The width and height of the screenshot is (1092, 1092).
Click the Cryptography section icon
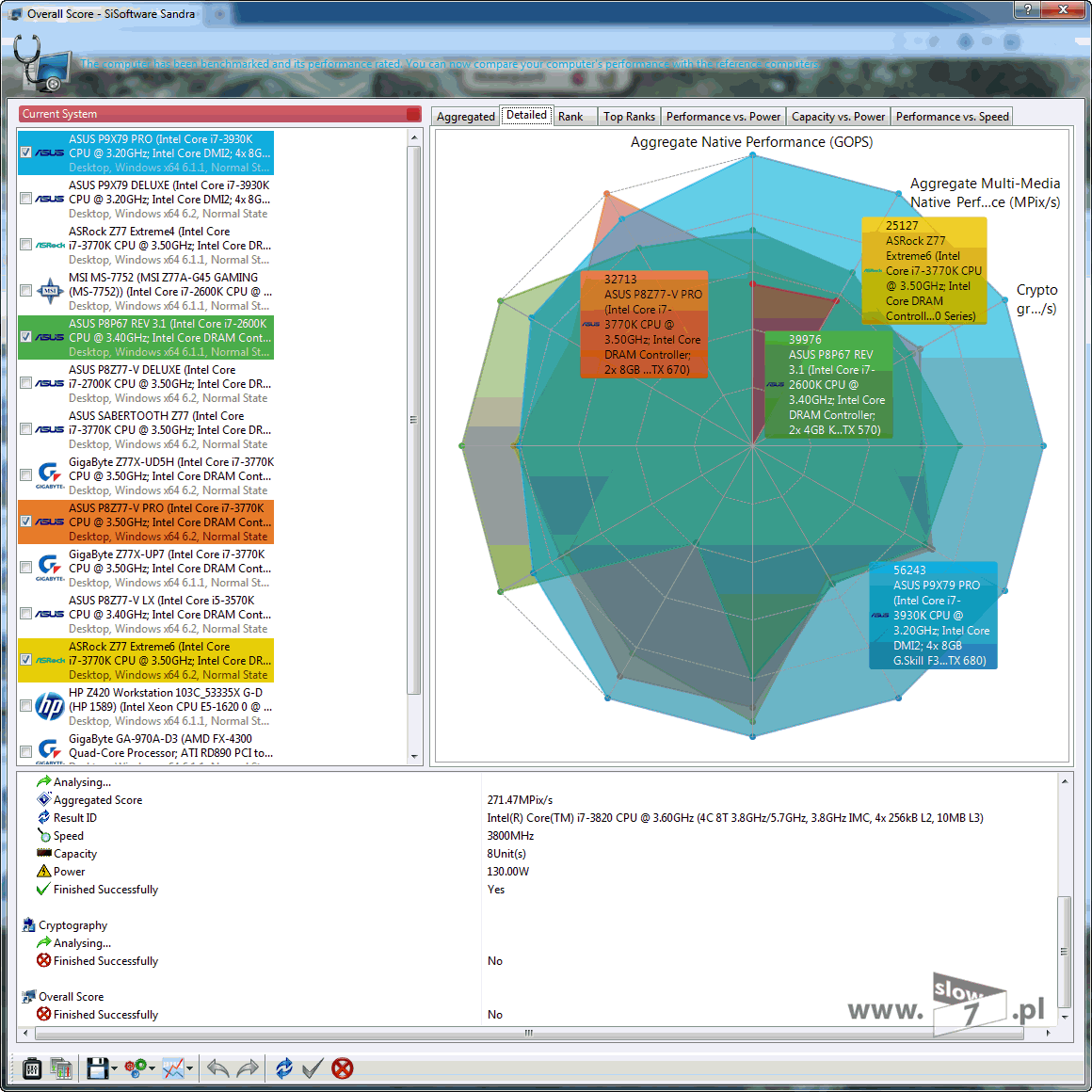pyautogui.click(x=28, y=924)
